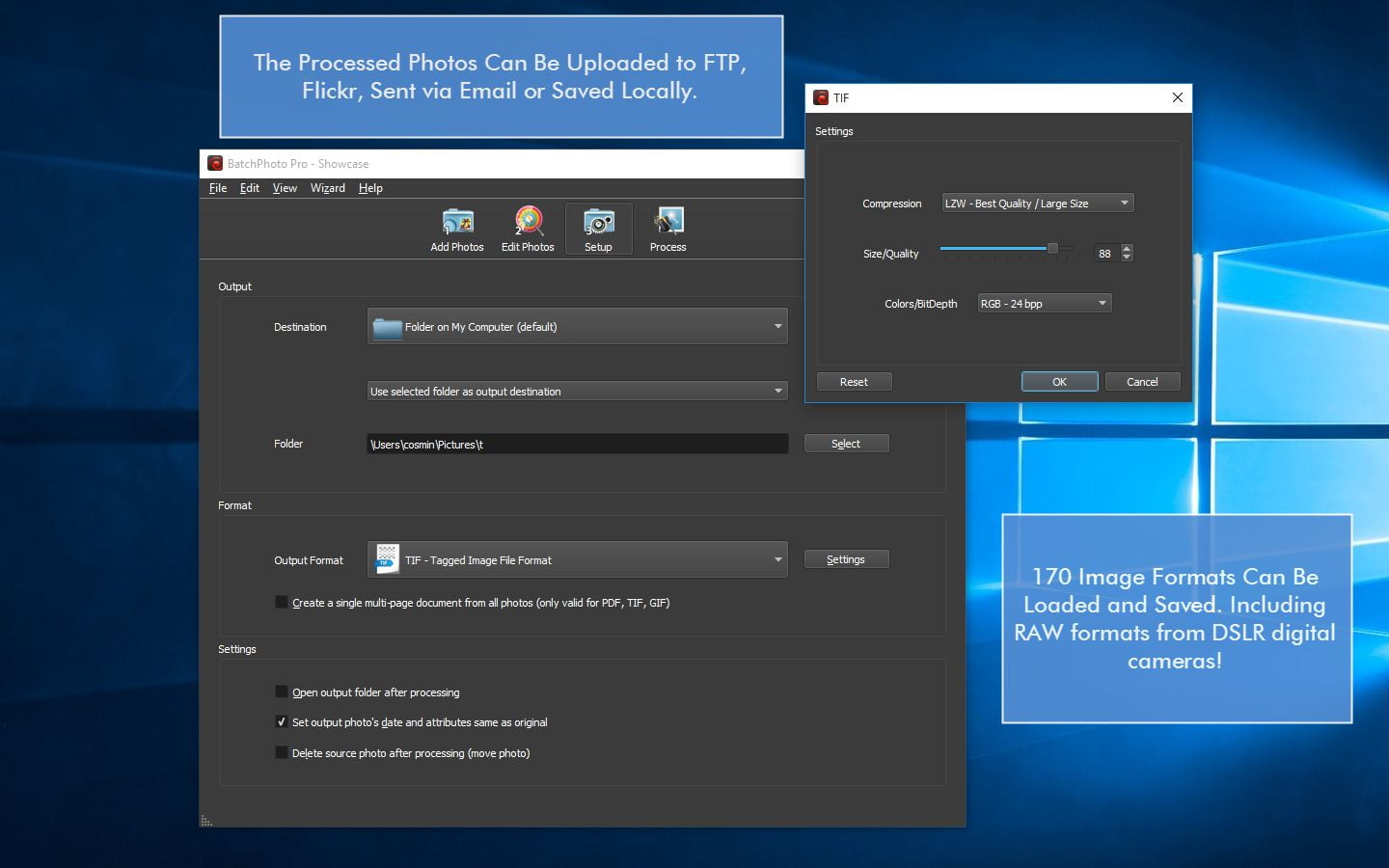The width and height of the screenshot is (1389, 868).
Task: Select the Setup toolbar step
Action: [598, 230]
